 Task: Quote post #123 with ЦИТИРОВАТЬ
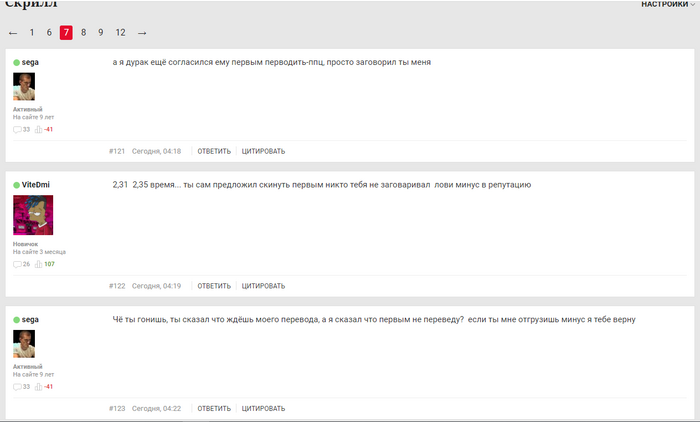(263, 408)
